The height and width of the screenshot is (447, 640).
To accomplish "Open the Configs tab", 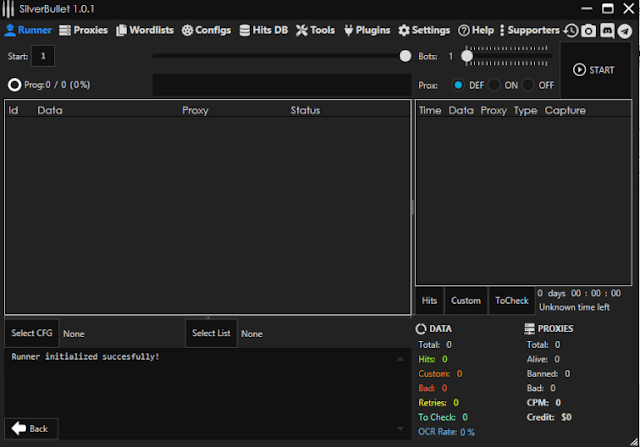I will tap(206, 30).
